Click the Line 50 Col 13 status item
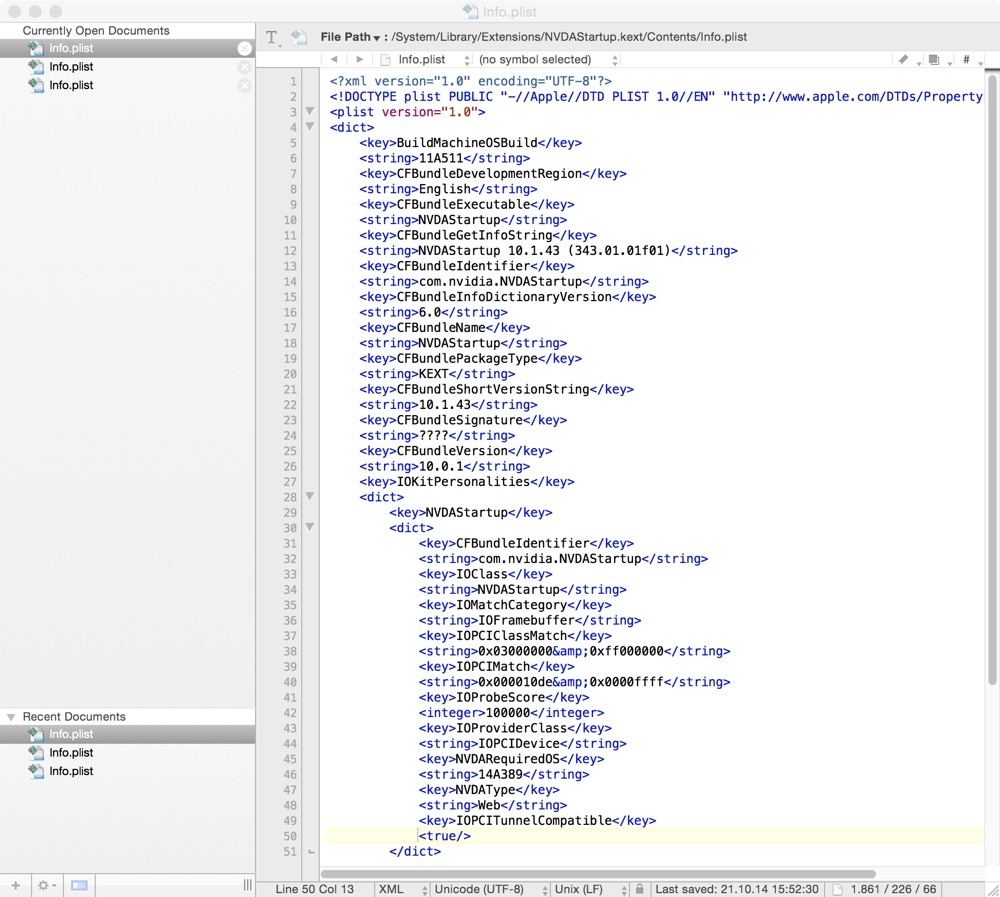Image resolution: width=1000 pixels, height=897 pixels. (314, 889)
